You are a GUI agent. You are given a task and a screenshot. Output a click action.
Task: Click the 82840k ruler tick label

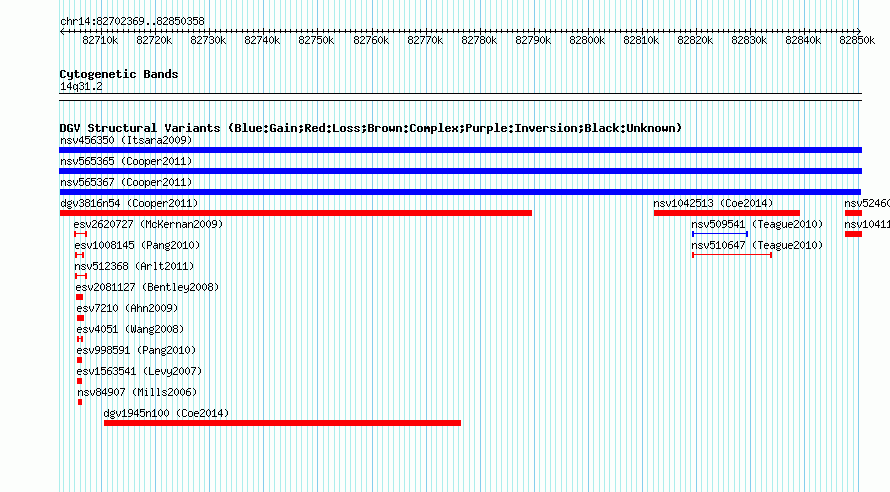click(803, 40)
